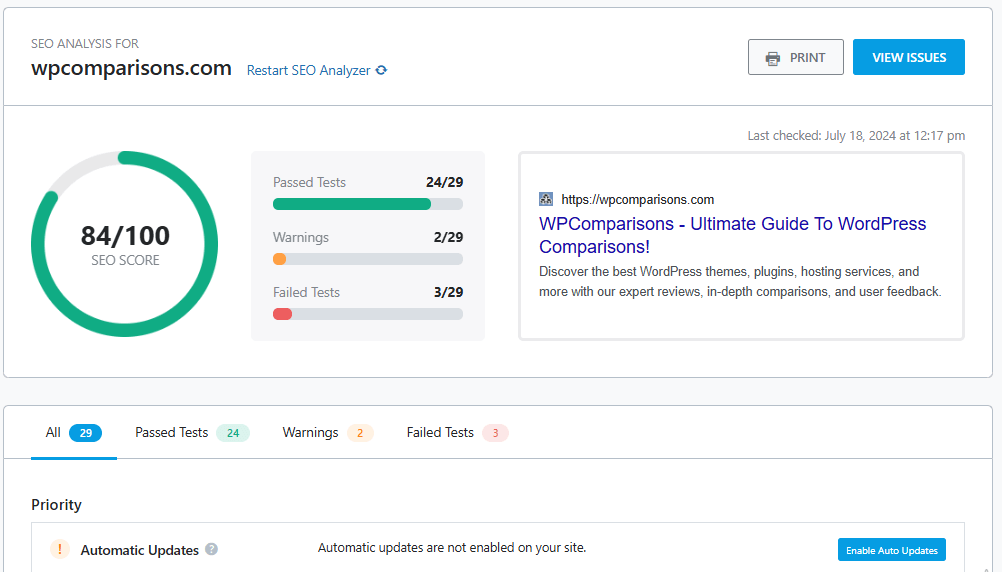The image size is (1002, 572).
Task: Click the Restart SEO Analyzer link
Action: (309, 71)
